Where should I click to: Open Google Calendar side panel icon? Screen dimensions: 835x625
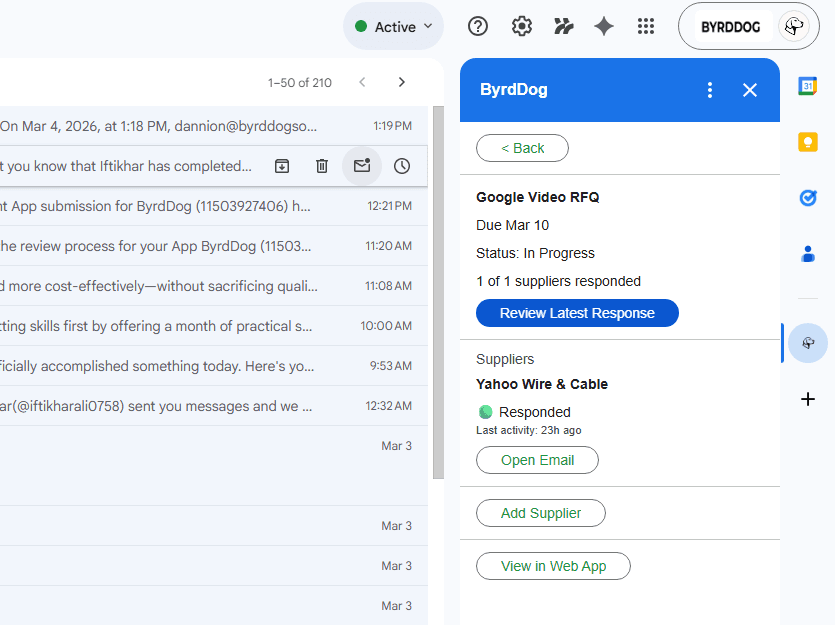point(807,86)
